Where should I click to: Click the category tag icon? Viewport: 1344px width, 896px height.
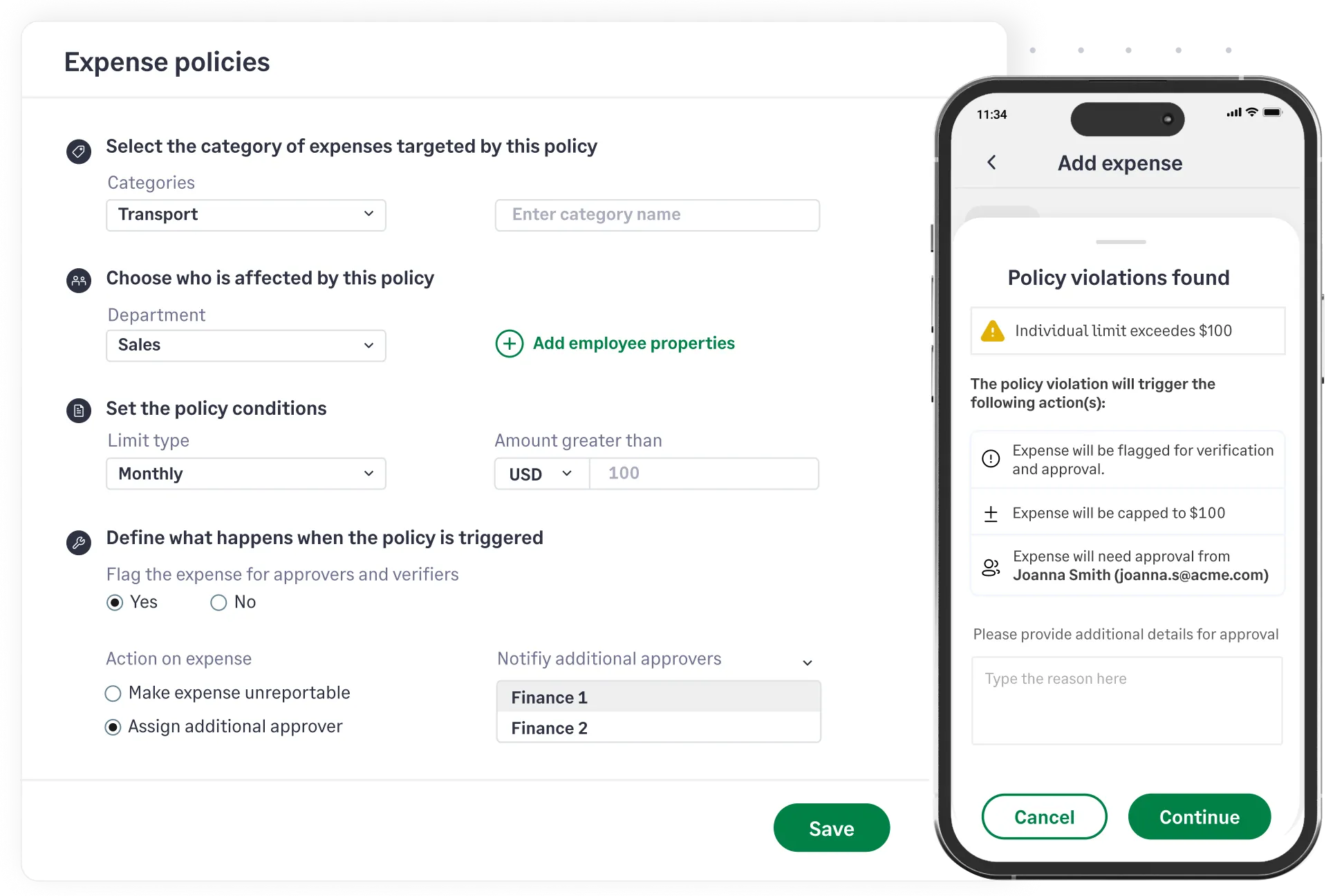(79, 151)
